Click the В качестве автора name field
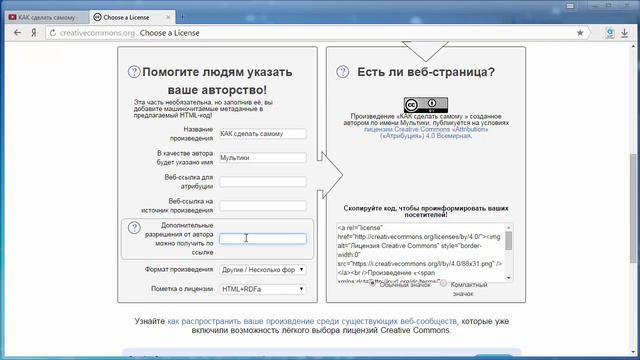The height and width of the screenshot is (360, 640). coord(262,158)
